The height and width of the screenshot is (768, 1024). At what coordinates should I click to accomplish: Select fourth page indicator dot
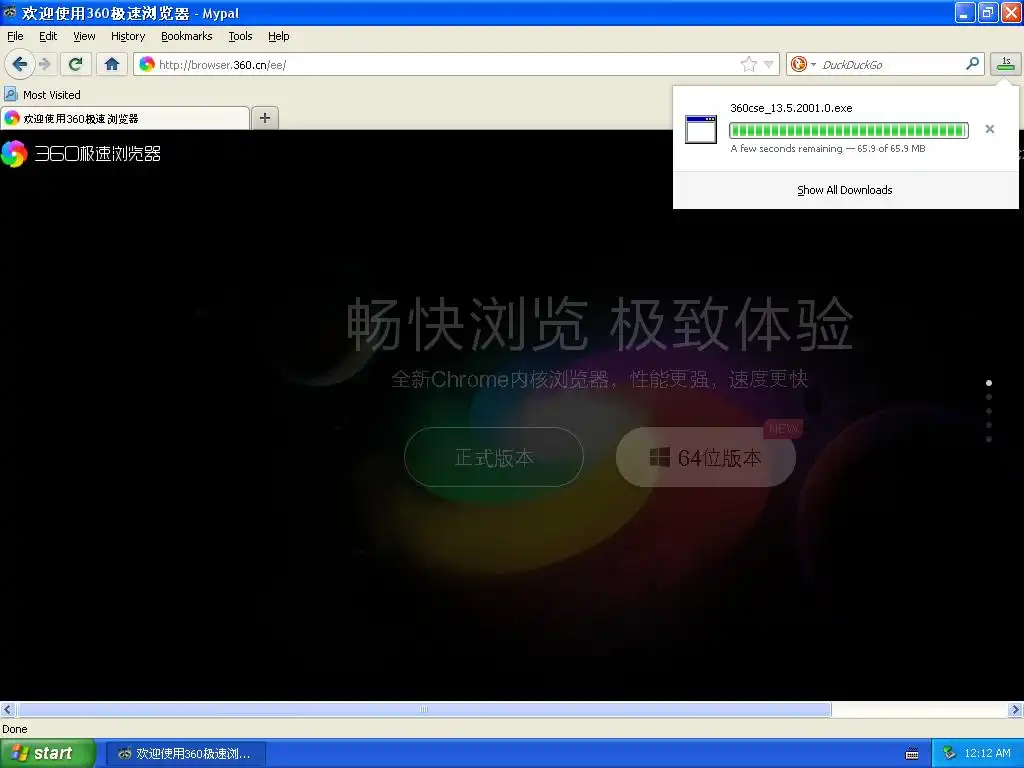(x=989, y=425)
